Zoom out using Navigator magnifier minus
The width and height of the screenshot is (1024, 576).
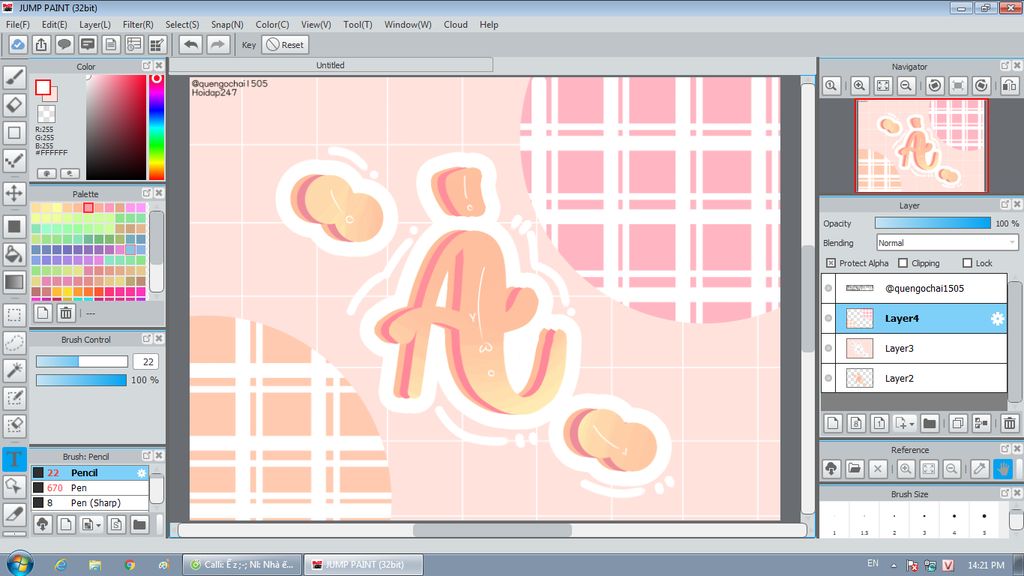[906, 86]
